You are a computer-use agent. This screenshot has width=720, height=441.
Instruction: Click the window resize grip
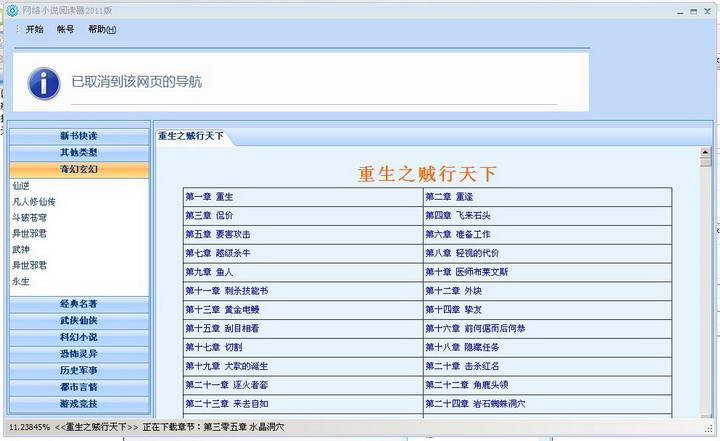(709, 428)
